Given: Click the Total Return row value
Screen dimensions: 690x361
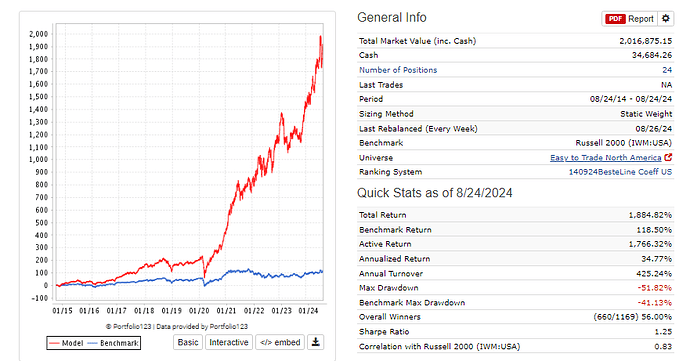Looking at the screenshot, I should (x=650, y=215).
